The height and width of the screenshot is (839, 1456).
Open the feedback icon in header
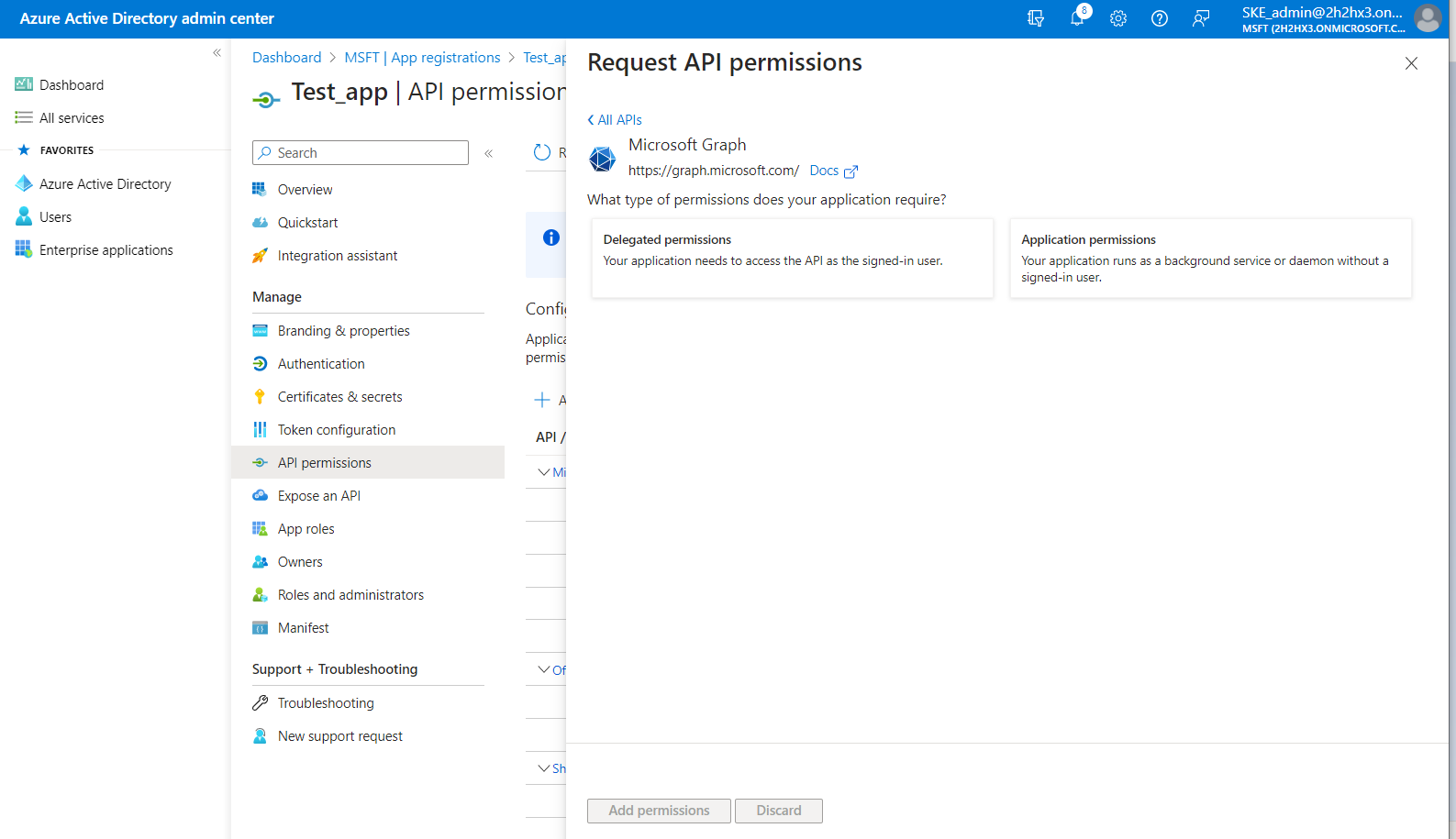pos(1200,18)
